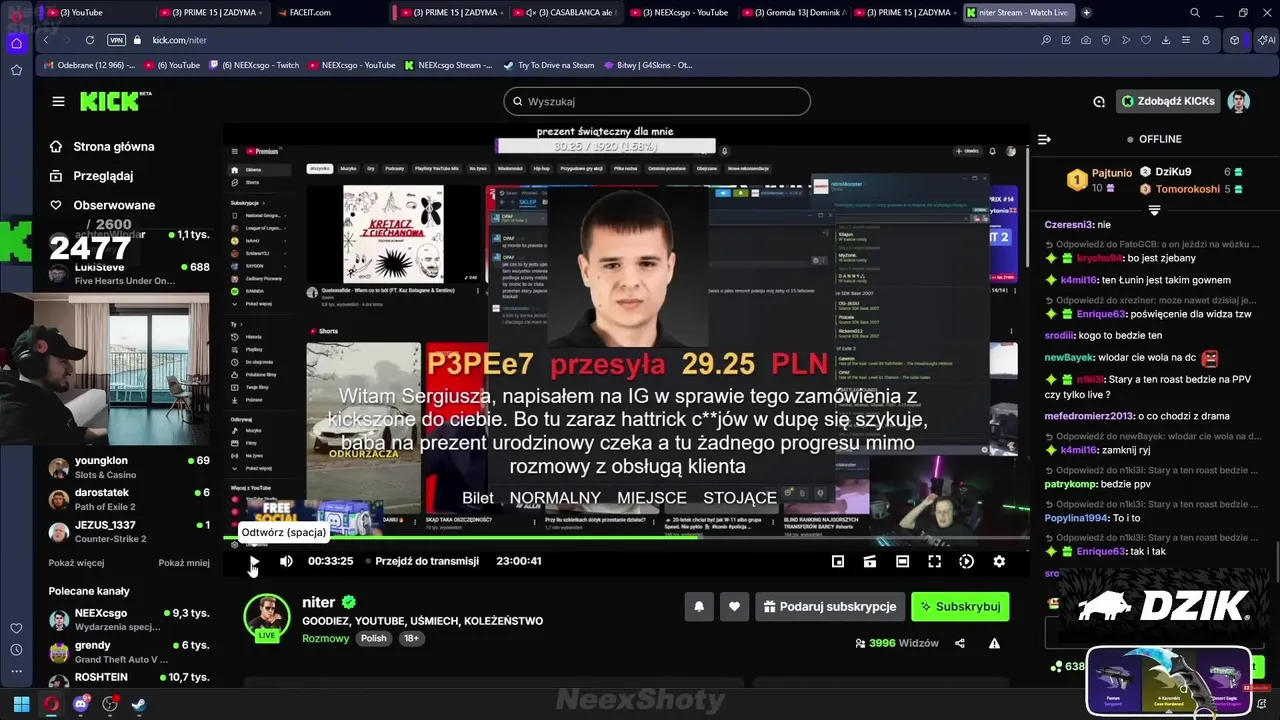The width and height of the screenshot is (1280, 720).
Task: Open grendy recommended channel
Action: click(129, 652)
